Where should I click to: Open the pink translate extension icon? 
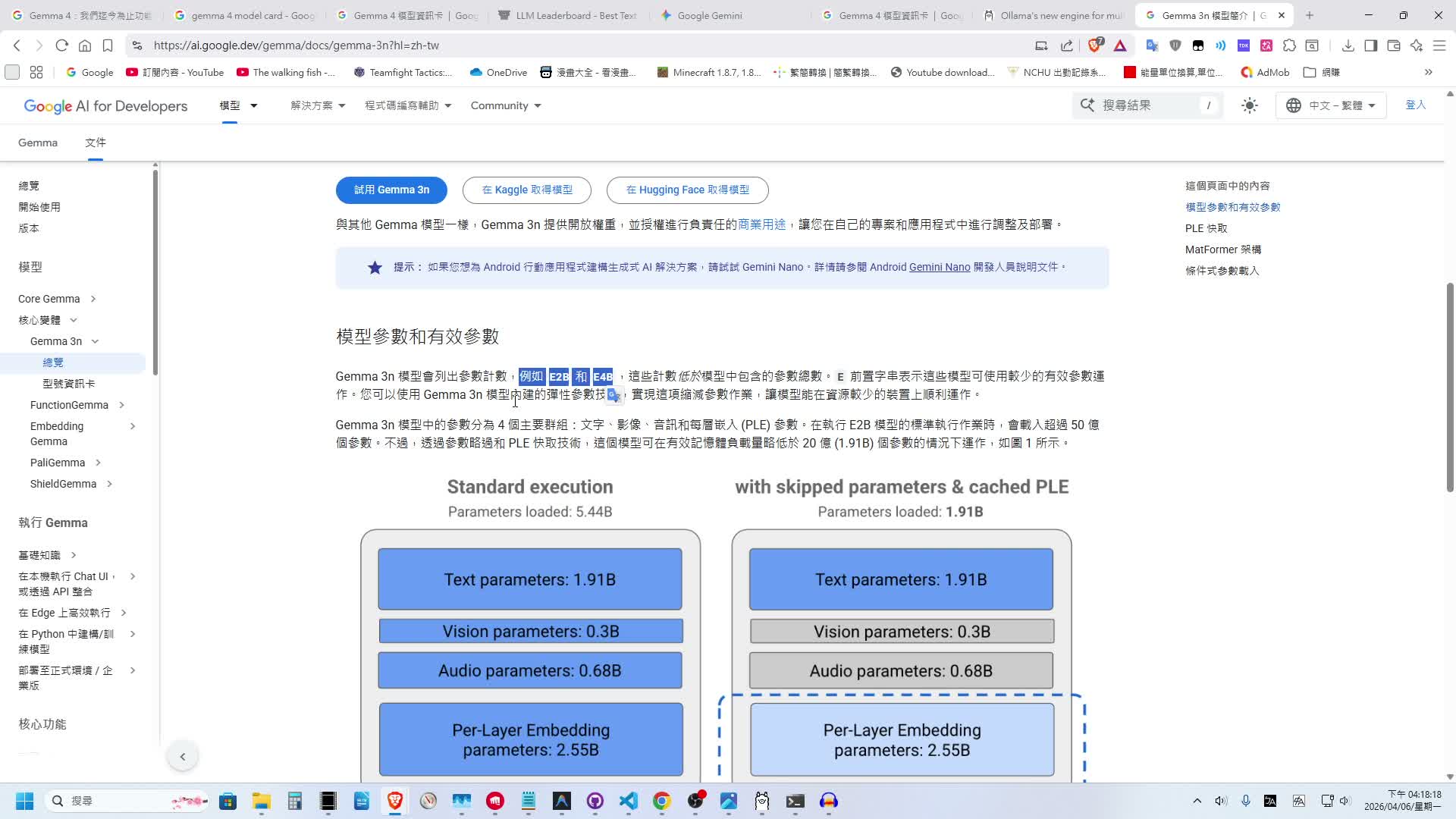click(1266, 45)
